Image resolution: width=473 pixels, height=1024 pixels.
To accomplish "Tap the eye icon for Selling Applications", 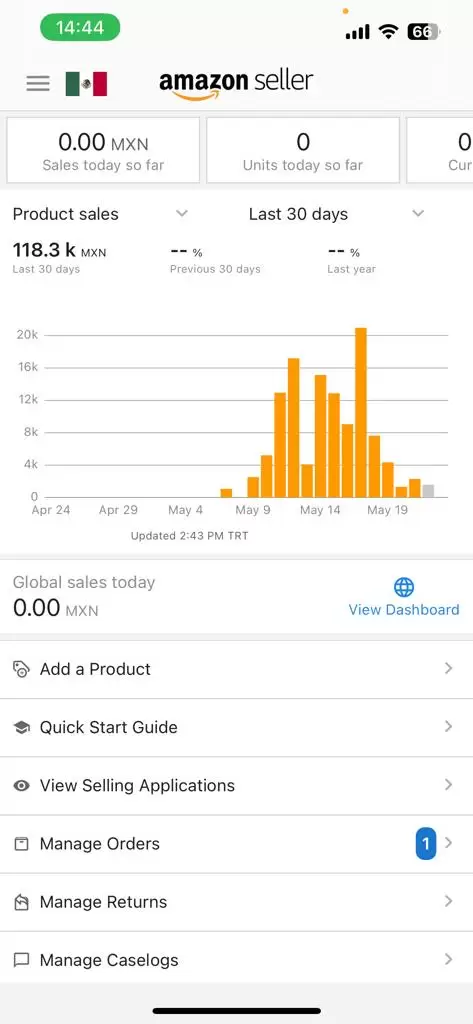I will (x=22, y=786).
